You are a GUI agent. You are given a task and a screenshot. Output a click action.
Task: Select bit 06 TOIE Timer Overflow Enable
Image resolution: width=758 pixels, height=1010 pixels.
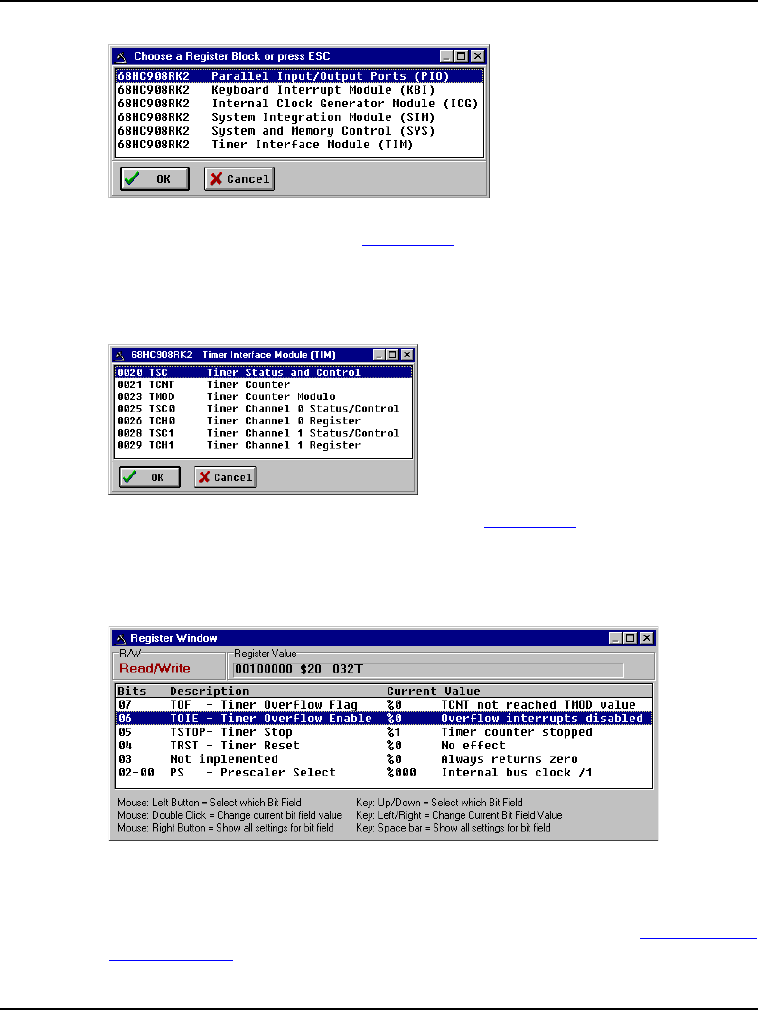pos(384,718)
